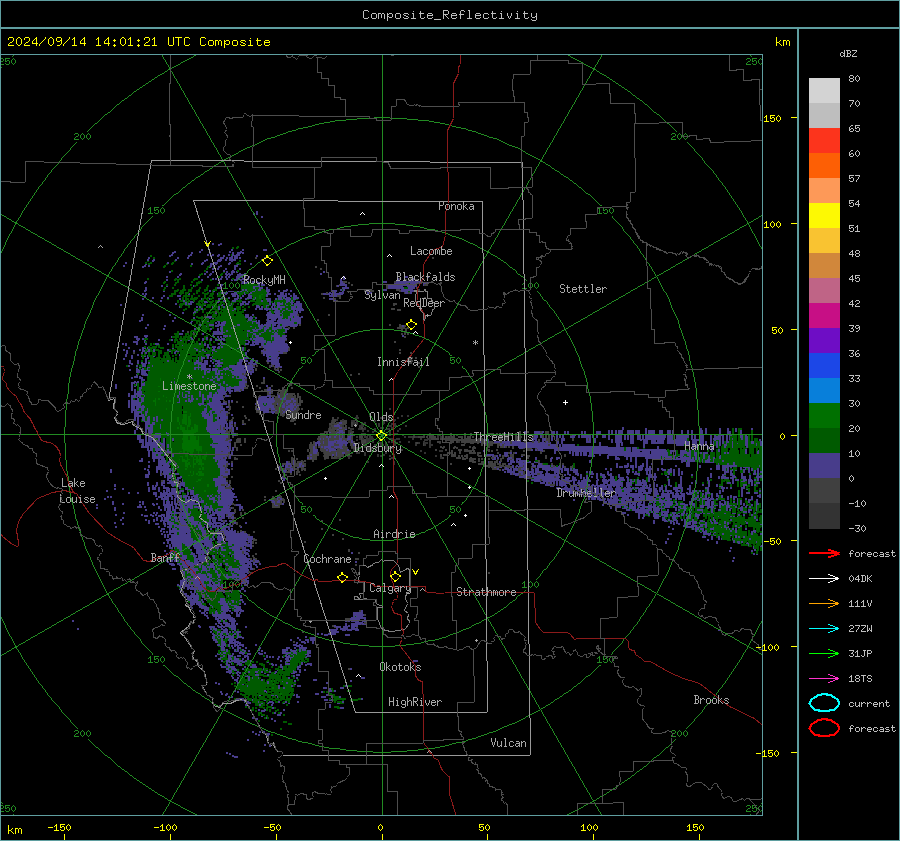The height and width of the screenshot is (841, 900).
Task: Click the Composite_Reflectivity title
Action: tap(450, 15)
